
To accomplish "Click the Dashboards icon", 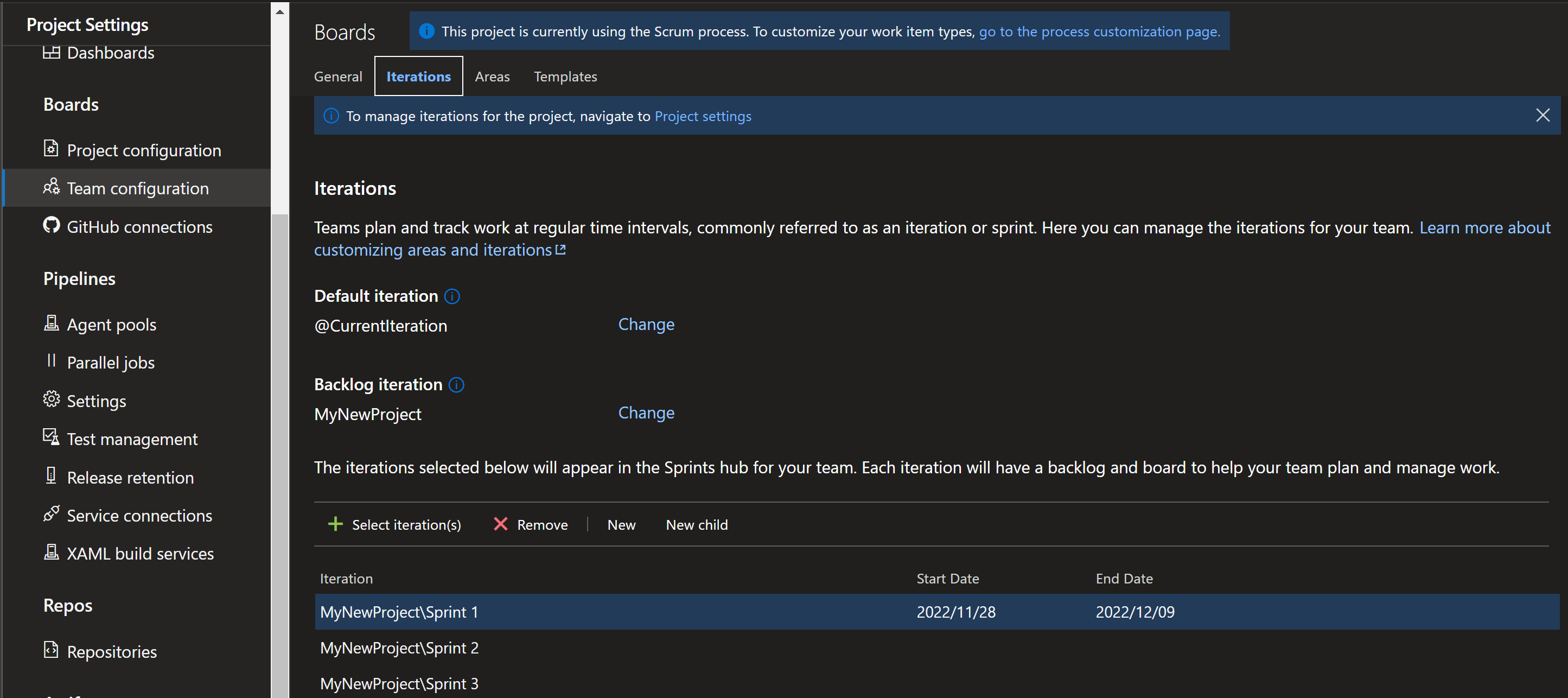I will [x=51, y=52].
